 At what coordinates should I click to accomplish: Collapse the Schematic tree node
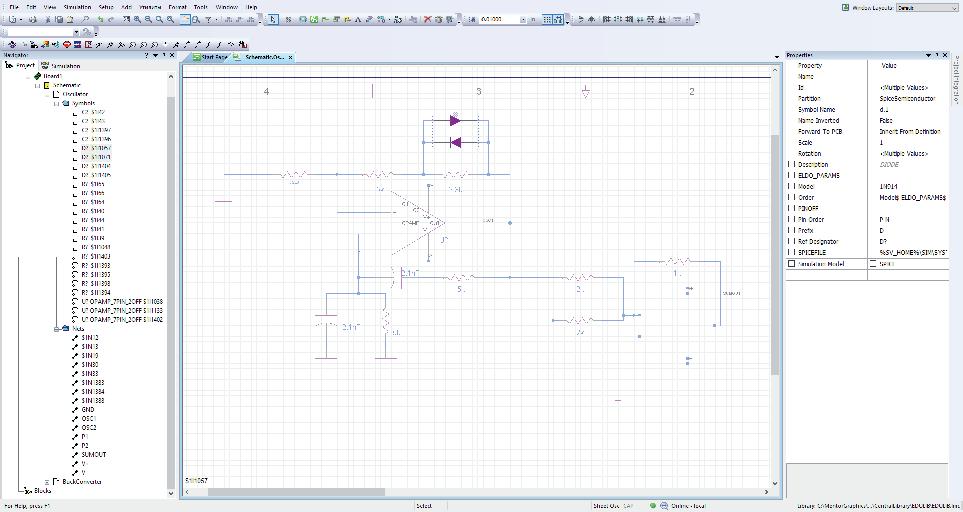[37, 86]
